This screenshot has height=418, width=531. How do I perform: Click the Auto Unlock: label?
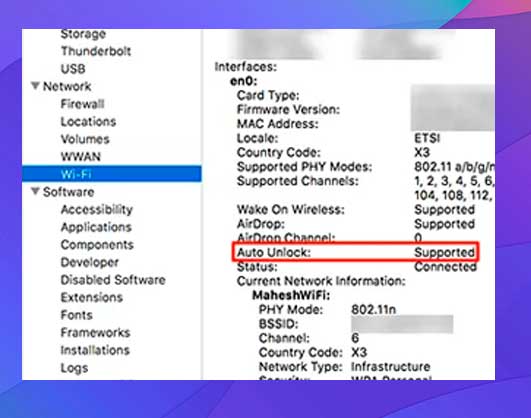(274, 252)
